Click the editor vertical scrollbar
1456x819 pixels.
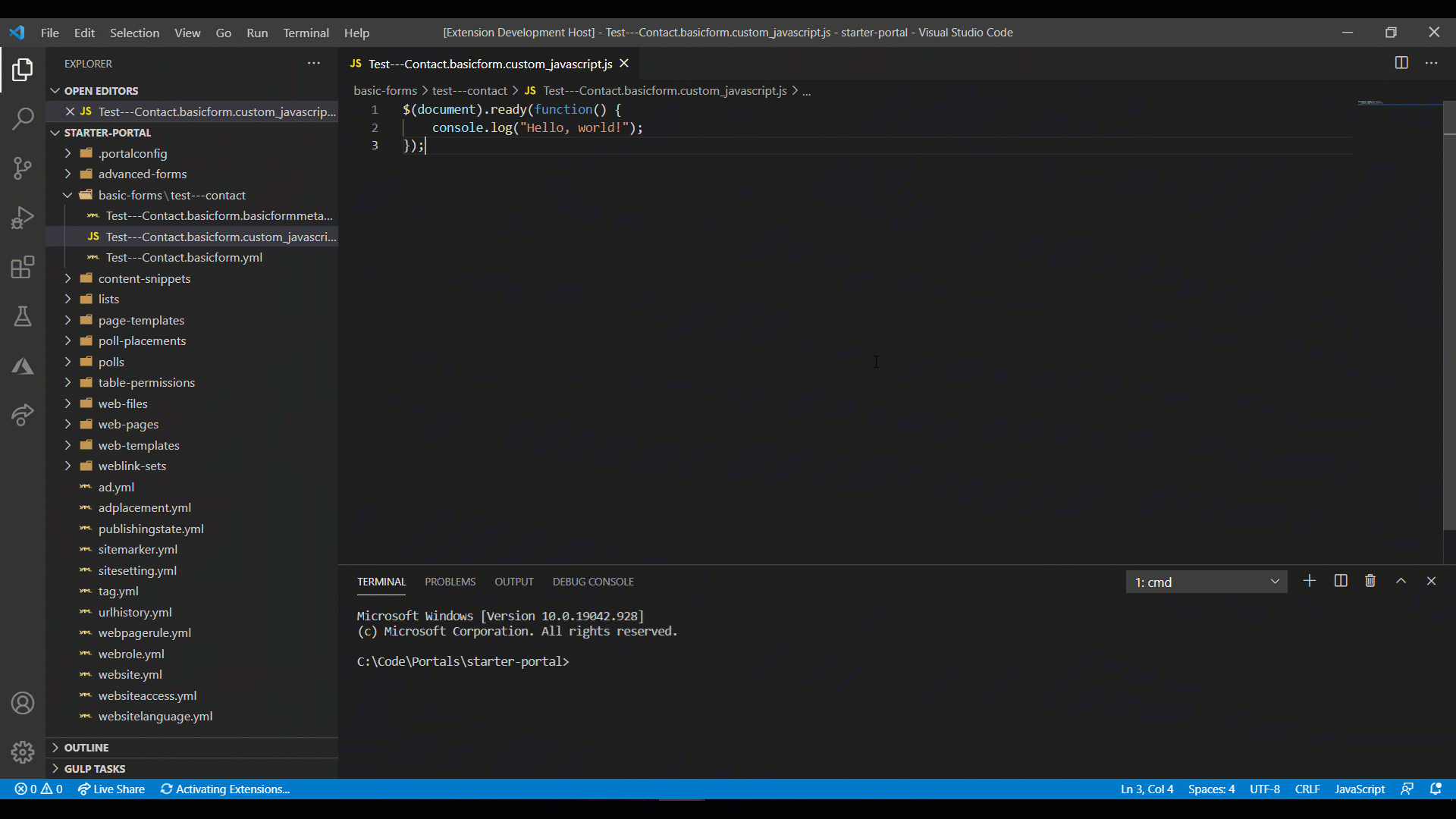point(1449,318)
